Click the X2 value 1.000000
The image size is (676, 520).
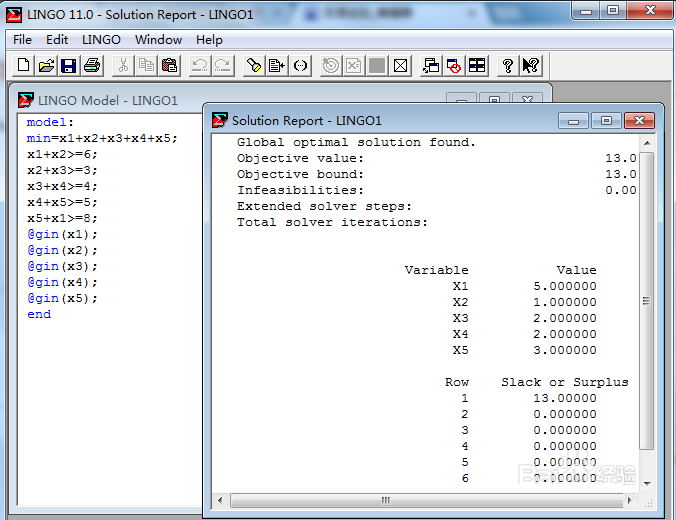565,302
